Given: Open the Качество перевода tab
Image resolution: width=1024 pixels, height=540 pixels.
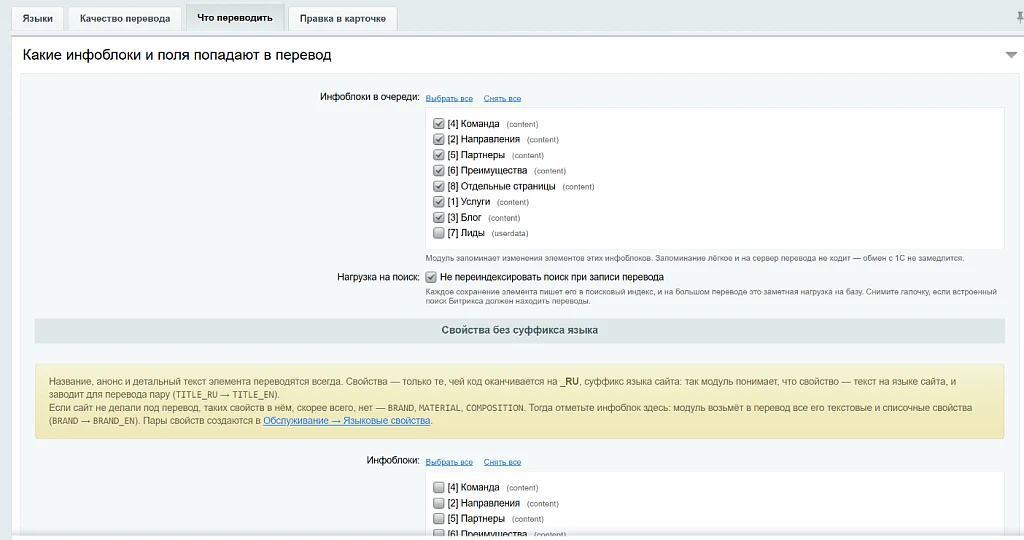Looking at the screenshot, I should click(x=125, y=18).
